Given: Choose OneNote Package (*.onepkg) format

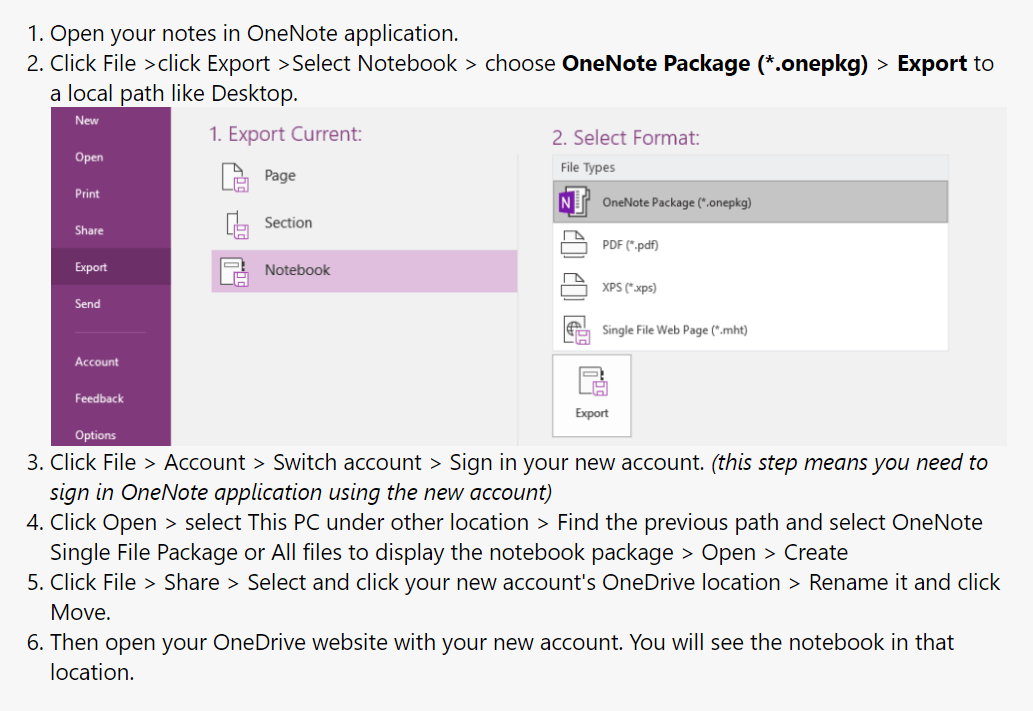Looking at the screenshot, I should 750,202.
